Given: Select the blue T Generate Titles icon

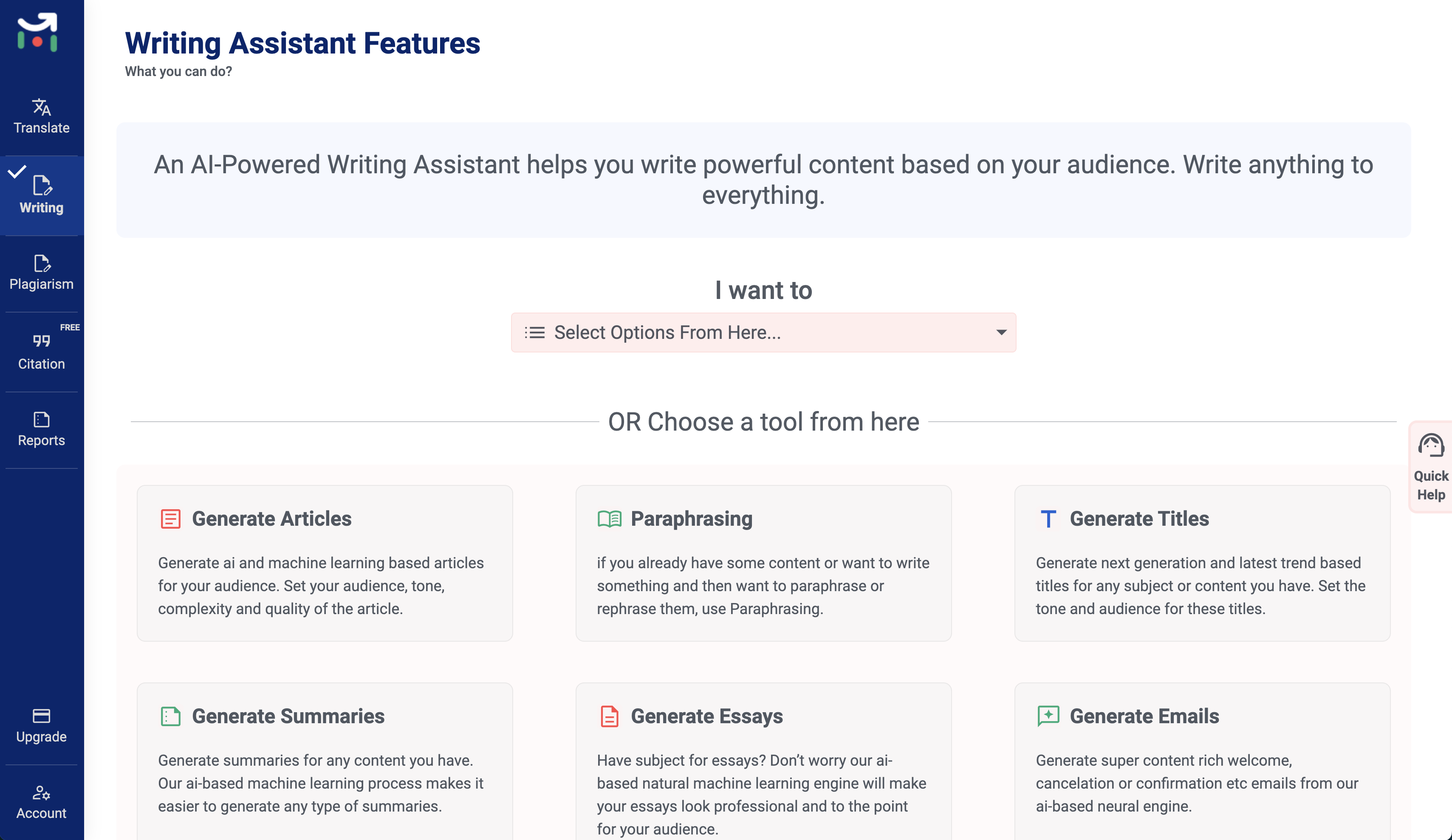Looking at the screenshot, I should [1048, 518].
